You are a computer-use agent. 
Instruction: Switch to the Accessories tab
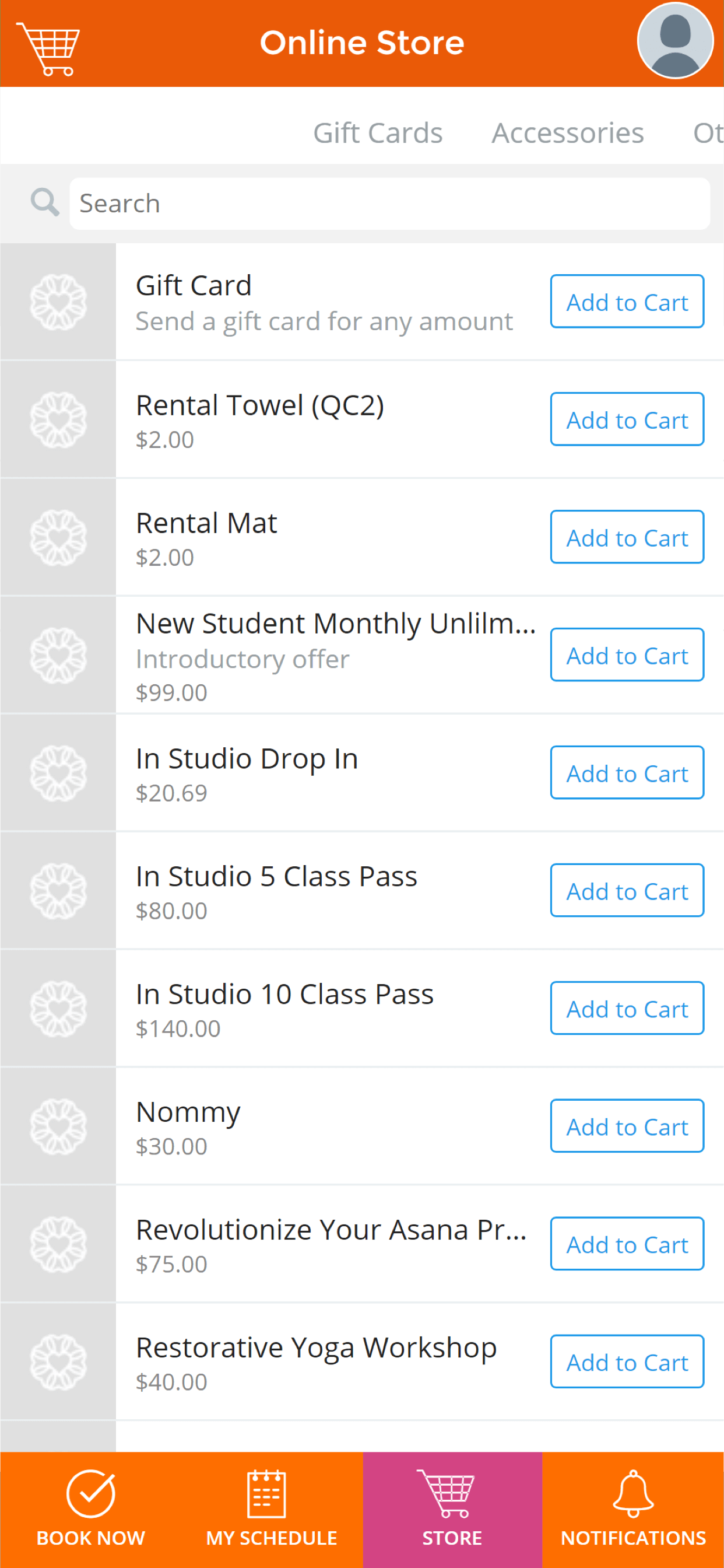(x=568, y=132)
